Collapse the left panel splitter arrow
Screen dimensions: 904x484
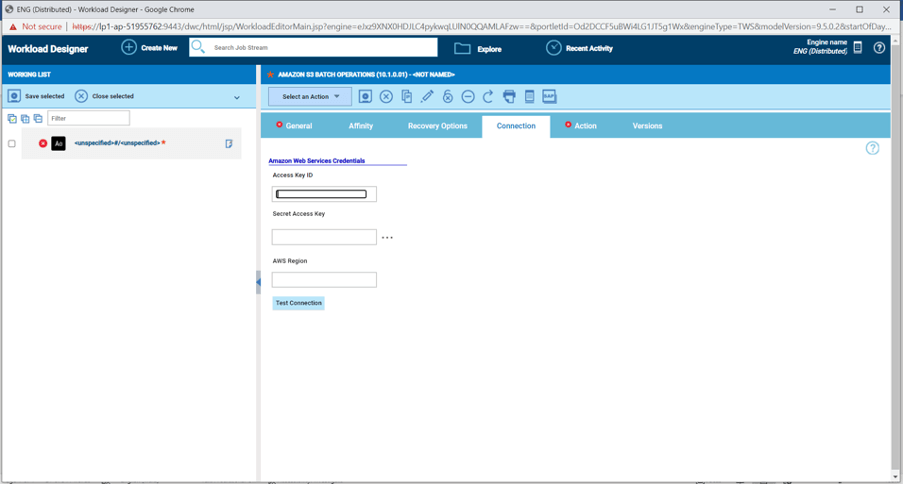(x=258, y=282)
